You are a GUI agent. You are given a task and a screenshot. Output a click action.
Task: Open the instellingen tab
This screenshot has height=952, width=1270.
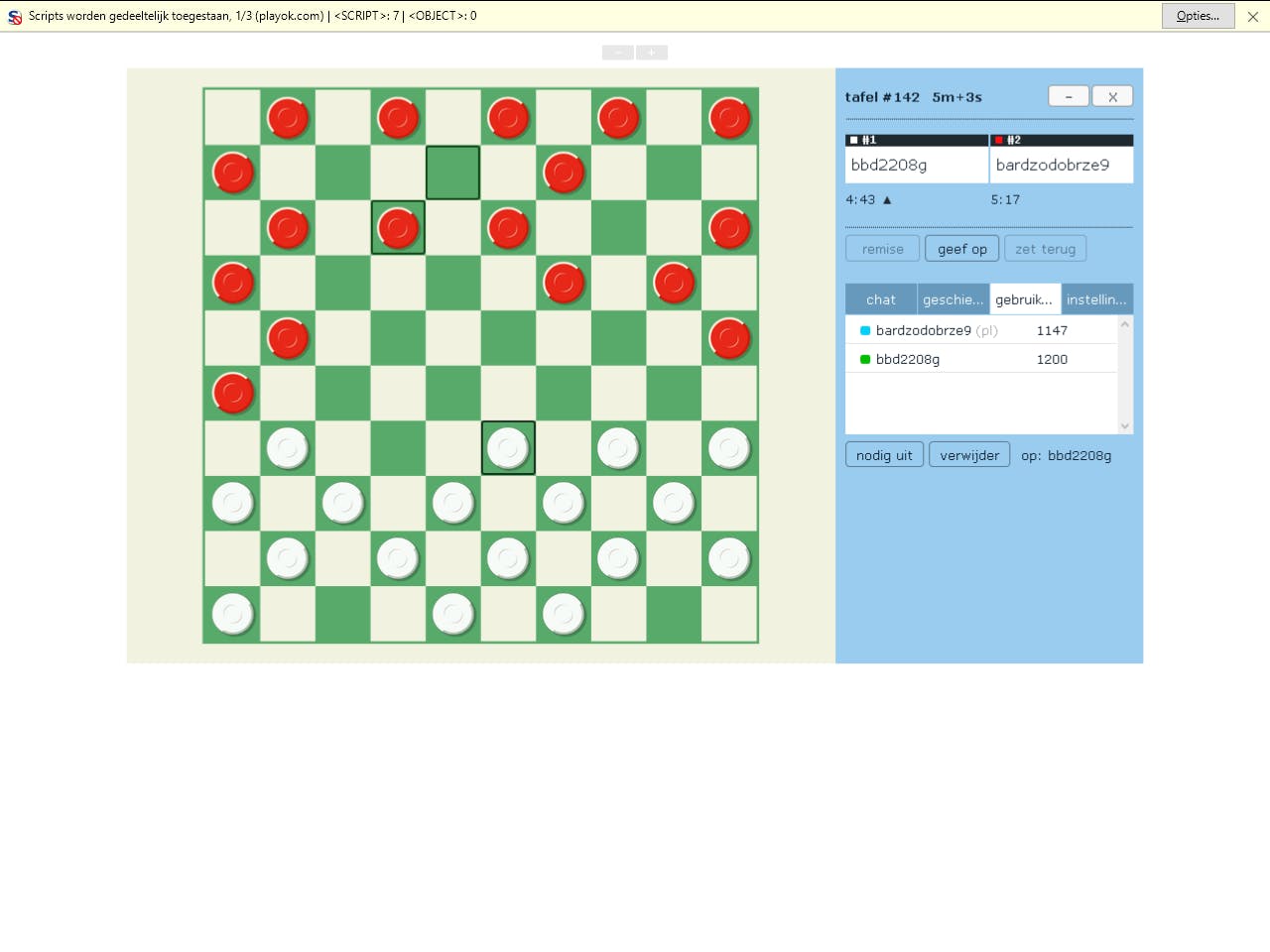1097,298
